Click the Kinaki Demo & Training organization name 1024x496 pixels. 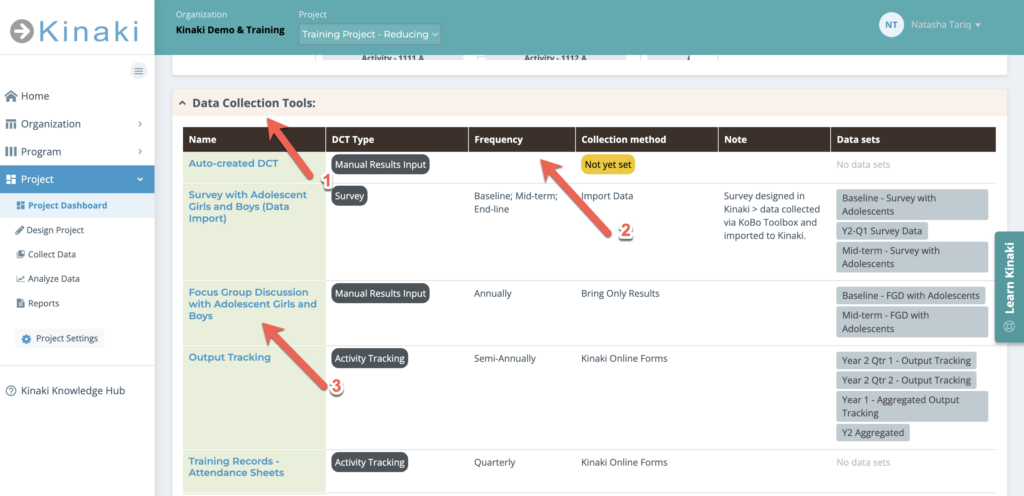pyautogui.click(x=231, y=30)
